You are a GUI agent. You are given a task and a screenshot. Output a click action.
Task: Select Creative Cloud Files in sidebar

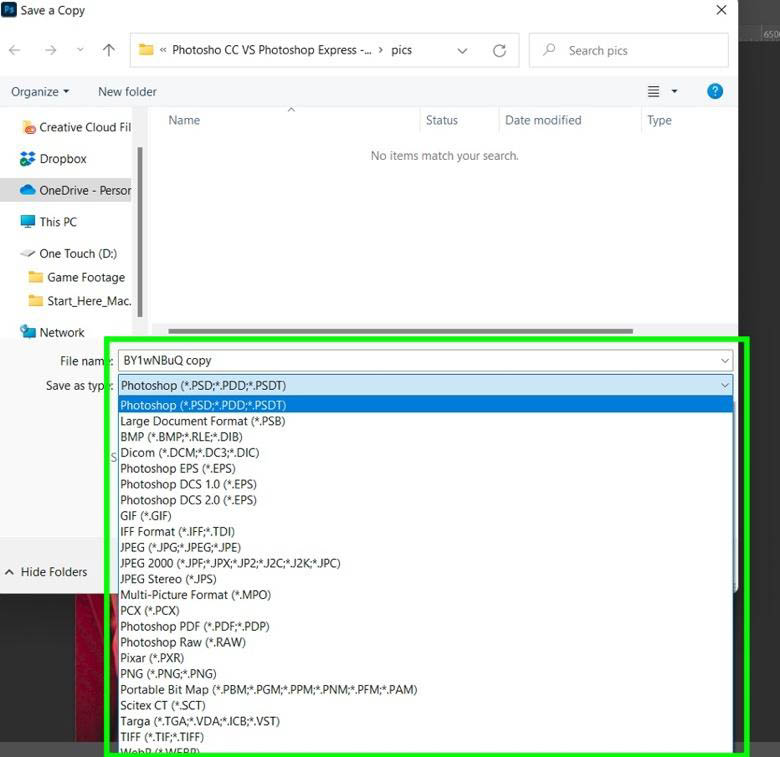[x=77, y=127]
